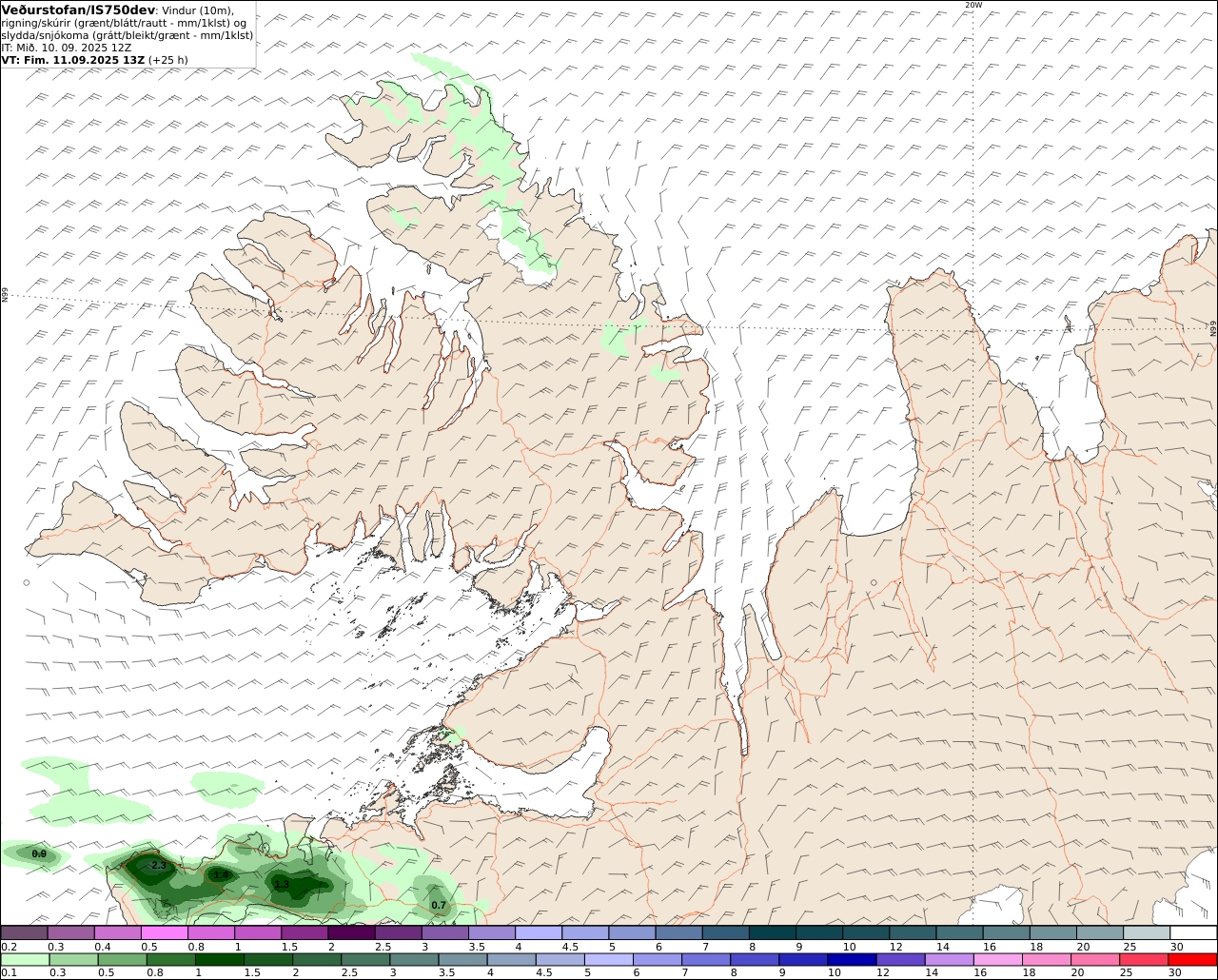Select the palest green 0.1 swatch in lower row
This screenshot has width=1218, height=980.
coord(24,959)
